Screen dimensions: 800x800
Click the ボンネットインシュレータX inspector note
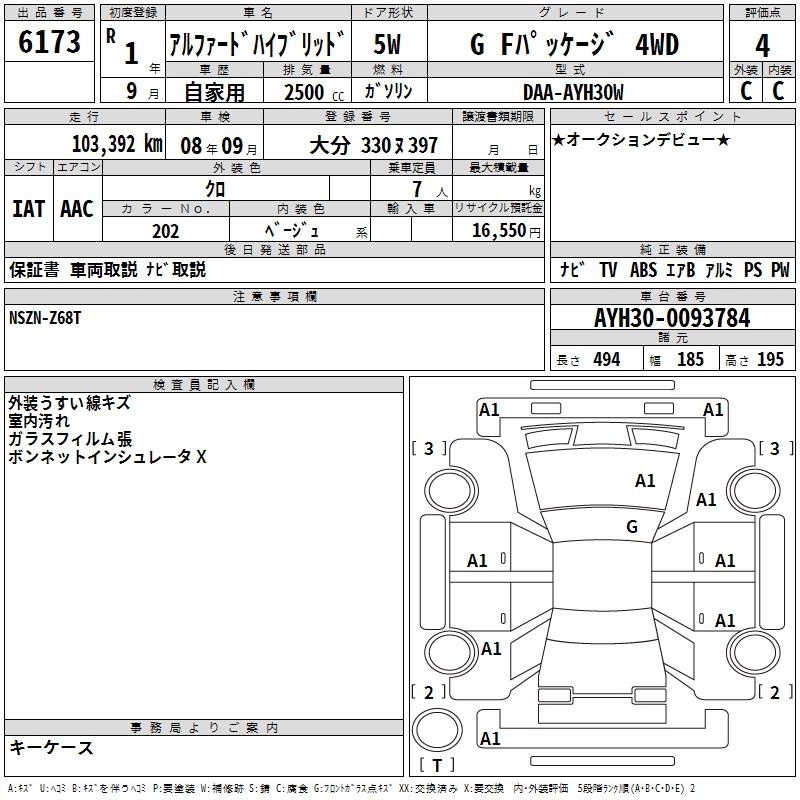107,457
